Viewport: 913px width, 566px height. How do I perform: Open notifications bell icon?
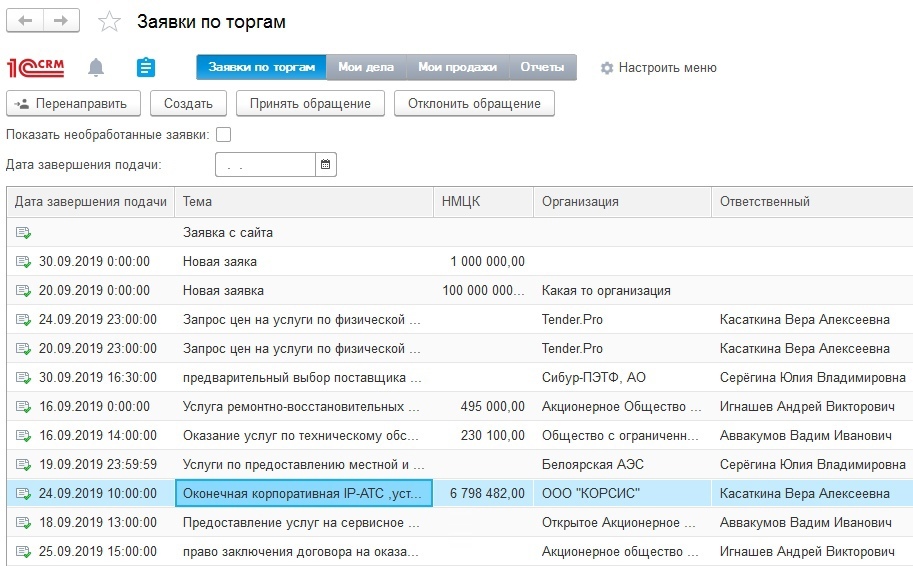(96, 68)
